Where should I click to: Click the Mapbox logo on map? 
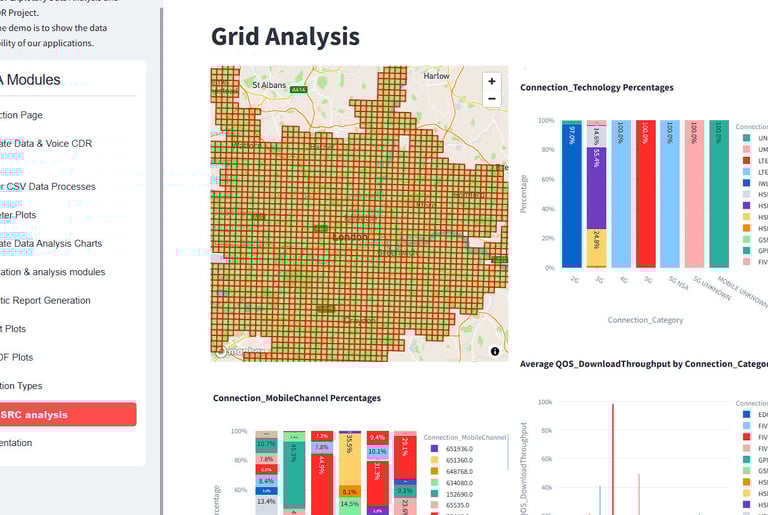tap(241, 351)
